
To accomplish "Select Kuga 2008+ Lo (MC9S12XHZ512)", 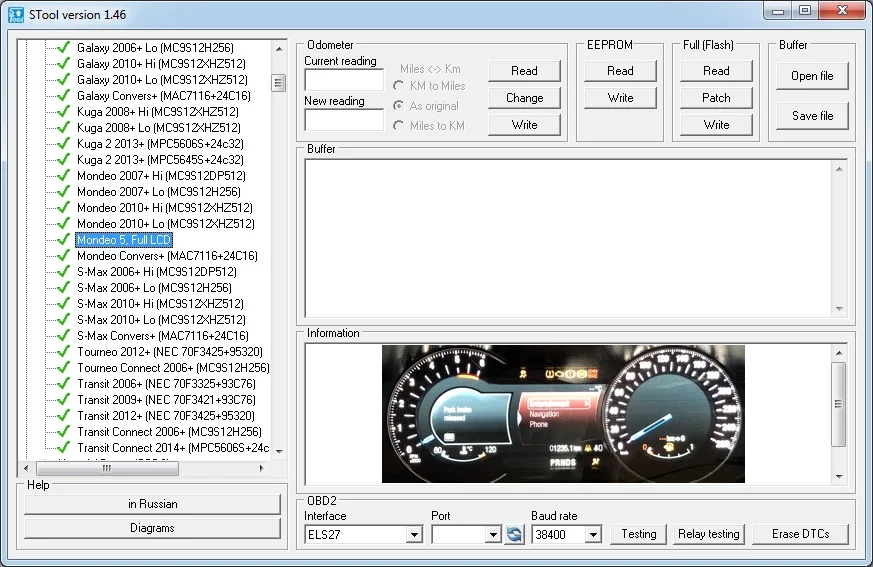I will [x=159, y=128].
